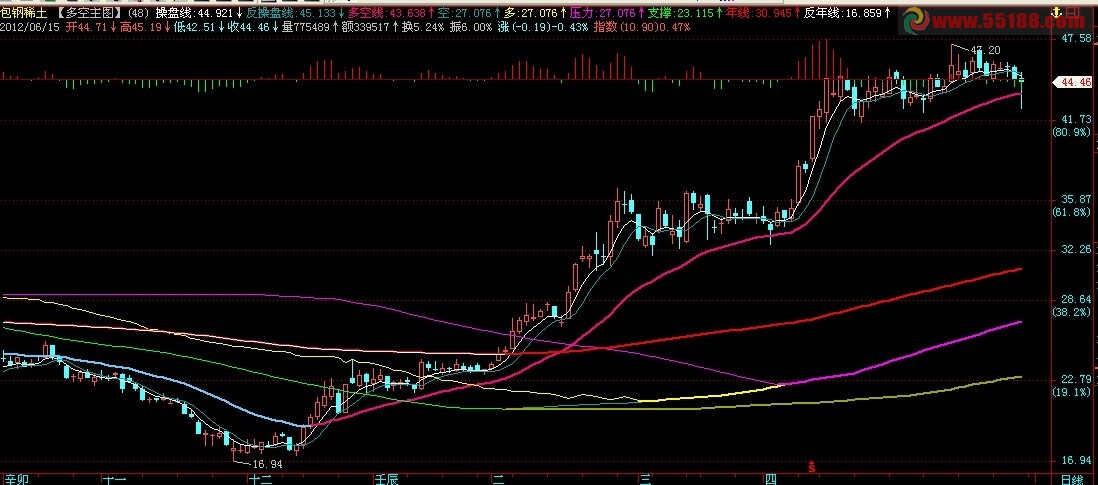Click the amplitude value 振6.00%
Screen dimensions: 1098x485
471,27
